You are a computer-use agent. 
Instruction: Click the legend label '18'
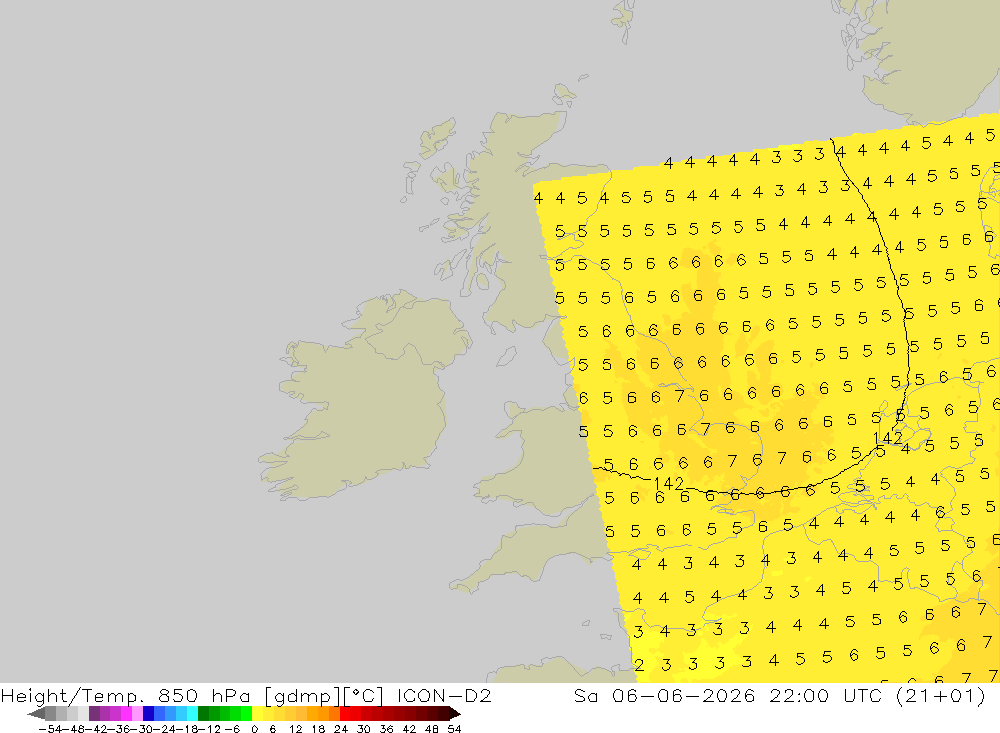[318, 729]
